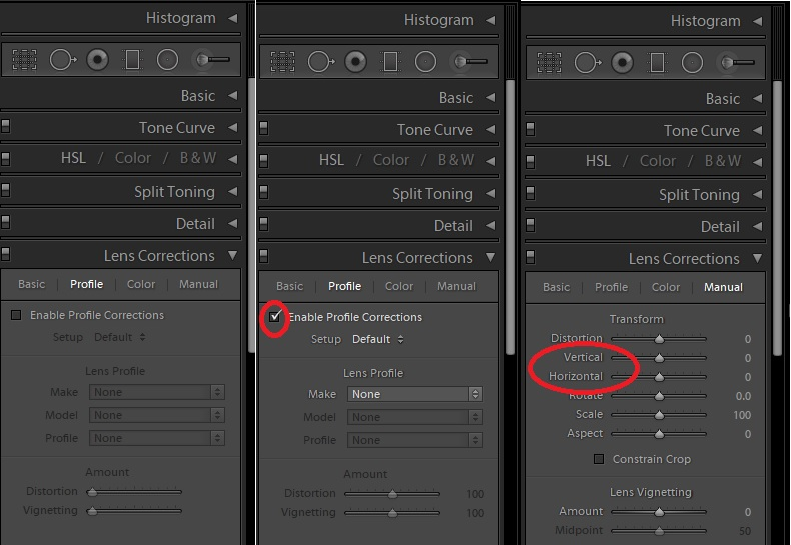The height and width of the screenshot is (545, 791).
Task: Untick Enable Profile Corrections in middle panel
Action: pos(274,317)
